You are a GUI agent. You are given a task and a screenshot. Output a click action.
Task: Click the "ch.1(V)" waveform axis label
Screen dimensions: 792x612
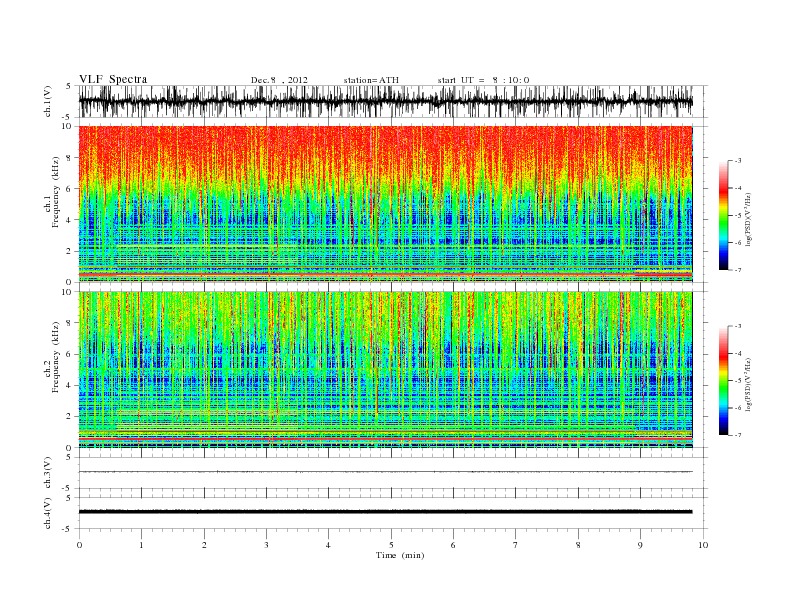coord(47,101)
